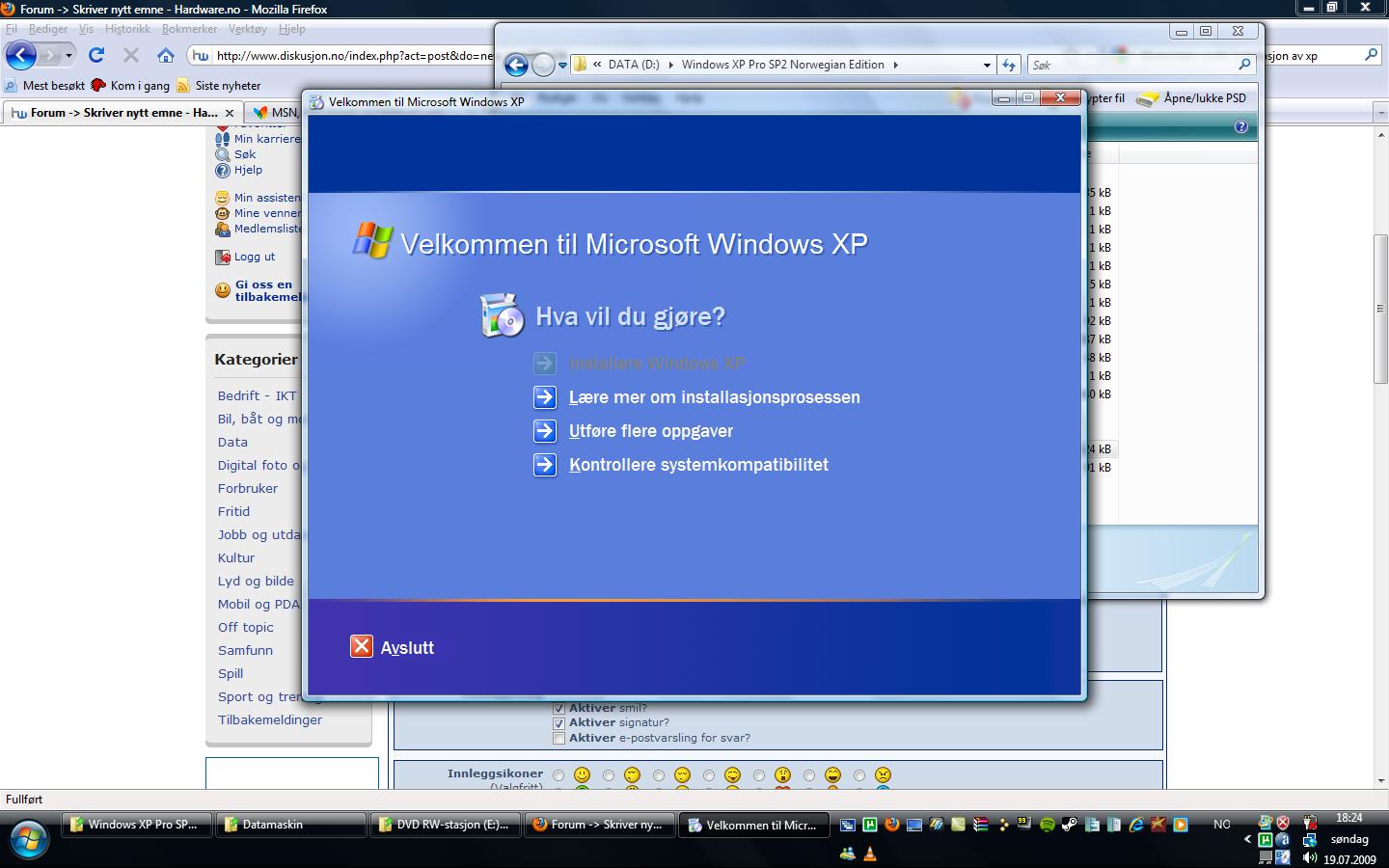Open WinRAR from the quick launch bar
This screenshot has height=868, width=1389.
[980, 825]
